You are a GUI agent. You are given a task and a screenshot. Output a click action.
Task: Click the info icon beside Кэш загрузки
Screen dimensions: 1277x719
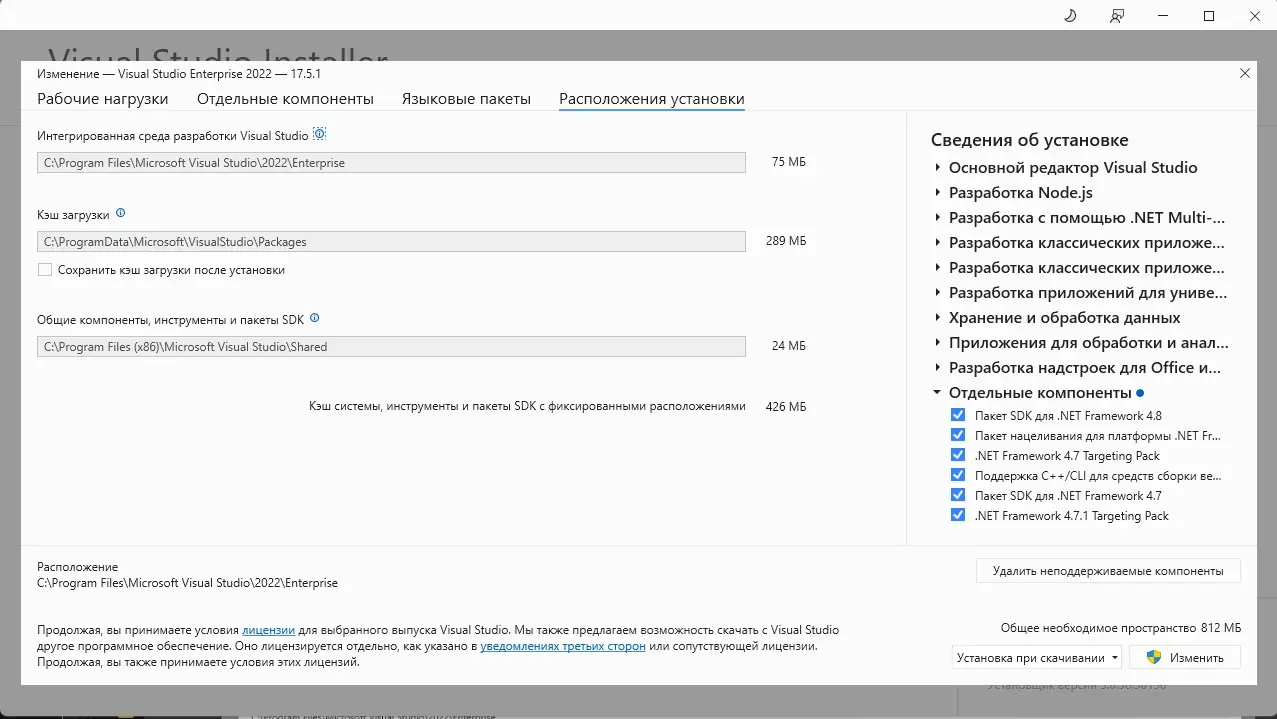[x=122, y=212]
